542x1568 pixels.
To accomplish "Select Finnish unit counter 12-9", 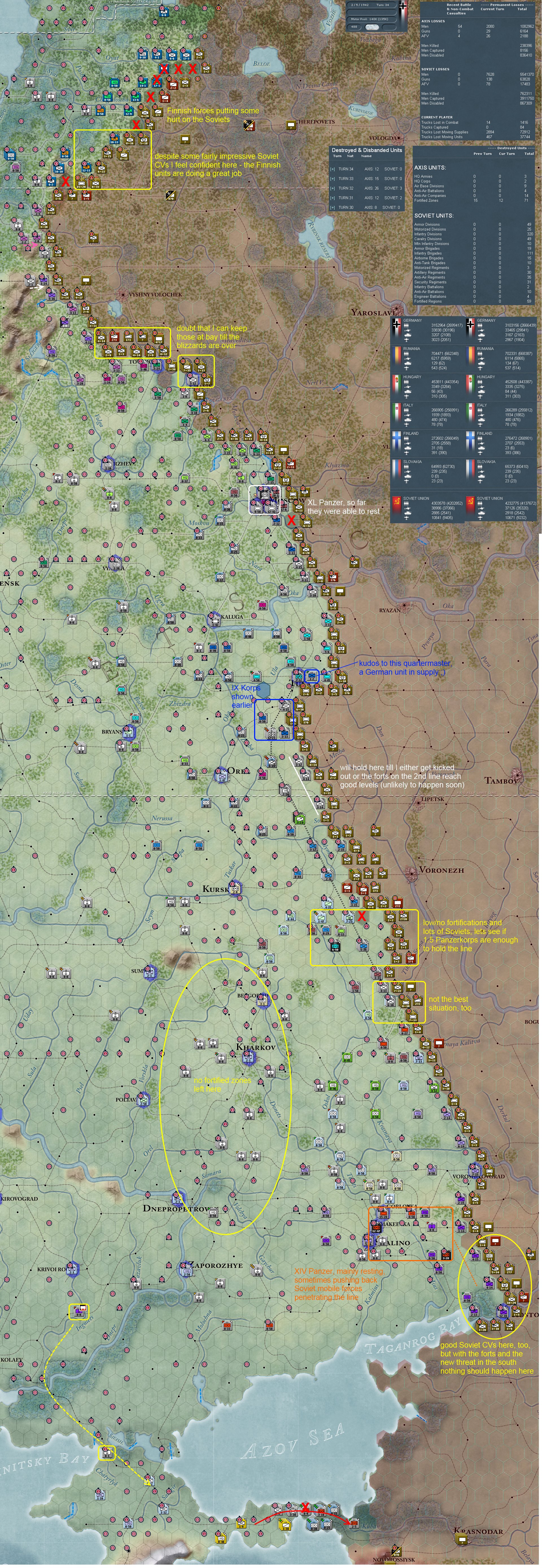I will 129,111.
